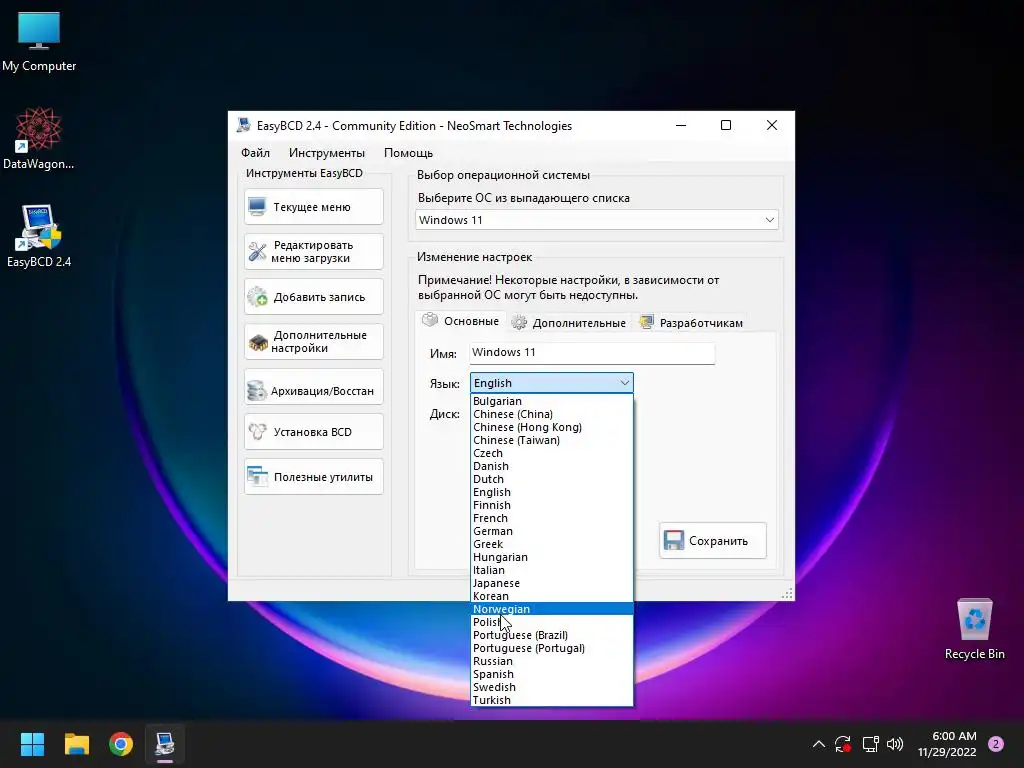
Task: Open the Recycle Bin desktop icon
Action: click(x=974, y=629)
